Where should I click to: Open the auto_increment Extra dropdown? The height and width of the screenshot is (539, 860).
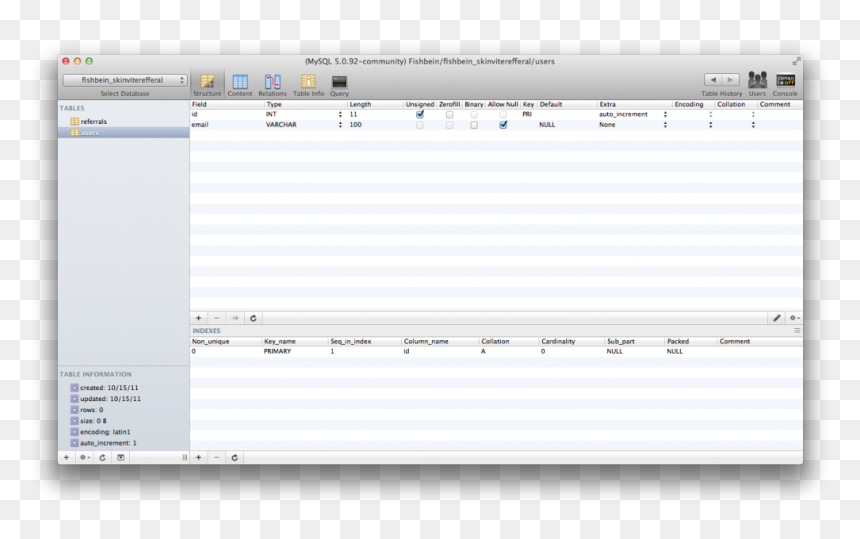[633, 114]
